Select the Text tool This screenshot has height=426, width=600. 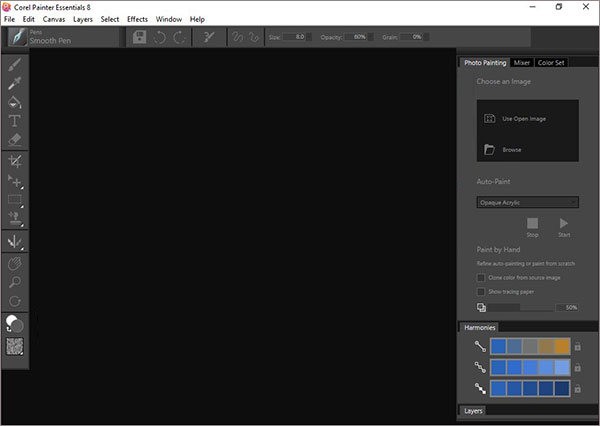15,121
